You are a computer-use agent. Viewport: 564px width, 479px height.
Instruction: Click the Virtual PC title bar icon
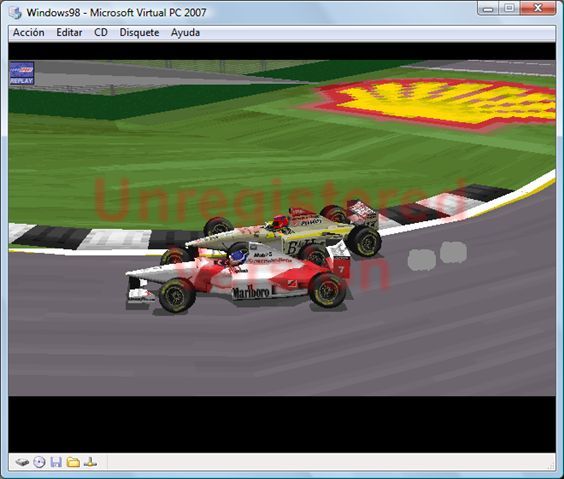click(x=15, y=13)
